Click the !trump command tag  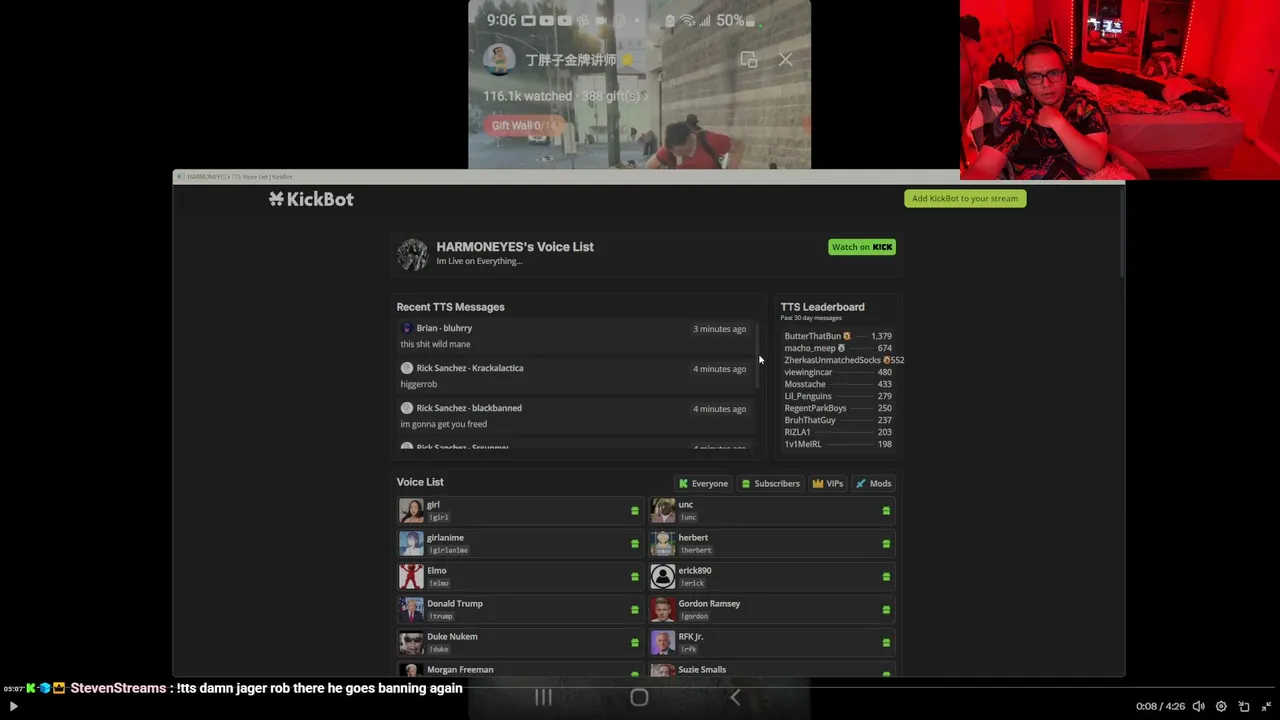point(440,616)
